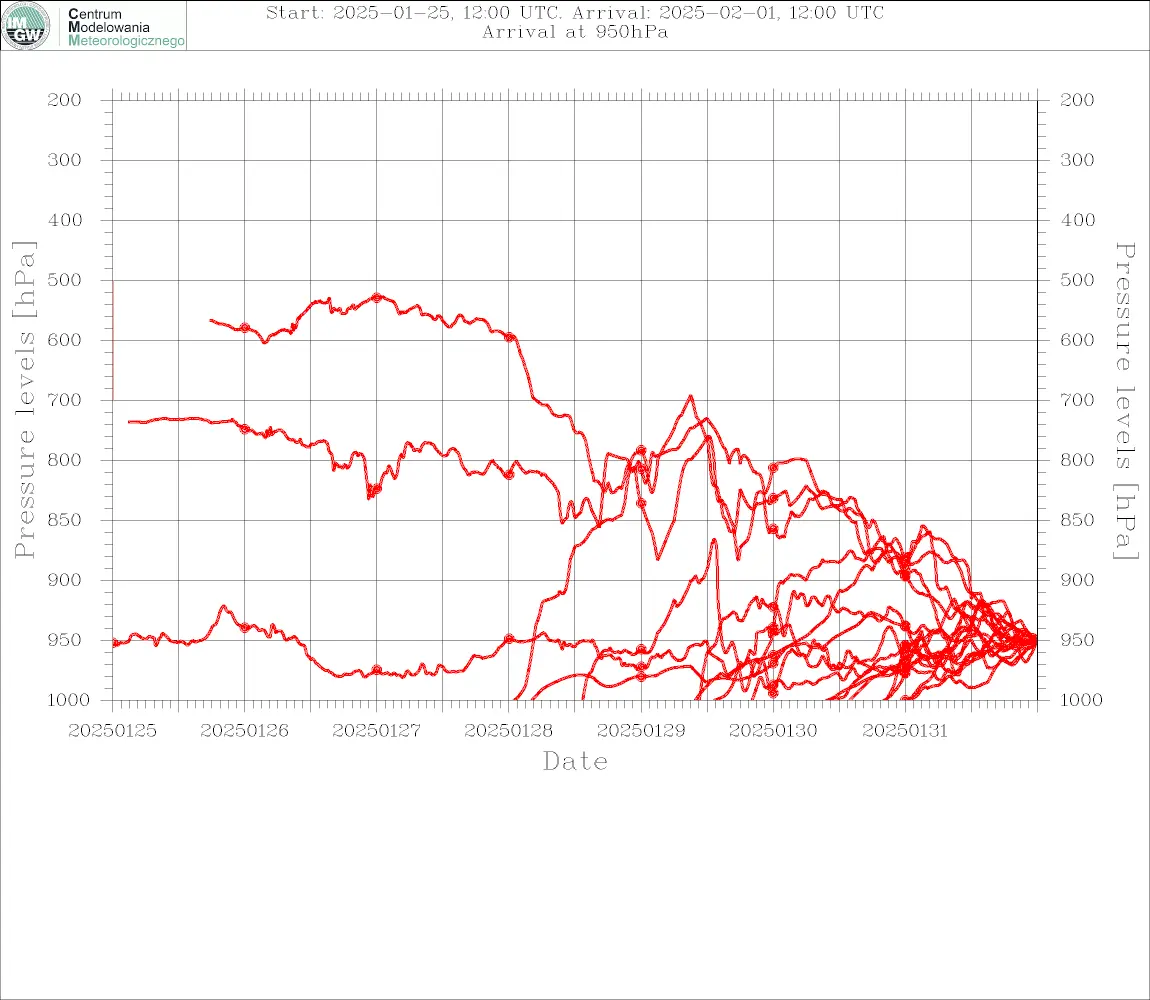Click the trajectory marker near 595 hPa on 20250128
This screenshot has height=1000, width=1150.
tap(509, 337)
